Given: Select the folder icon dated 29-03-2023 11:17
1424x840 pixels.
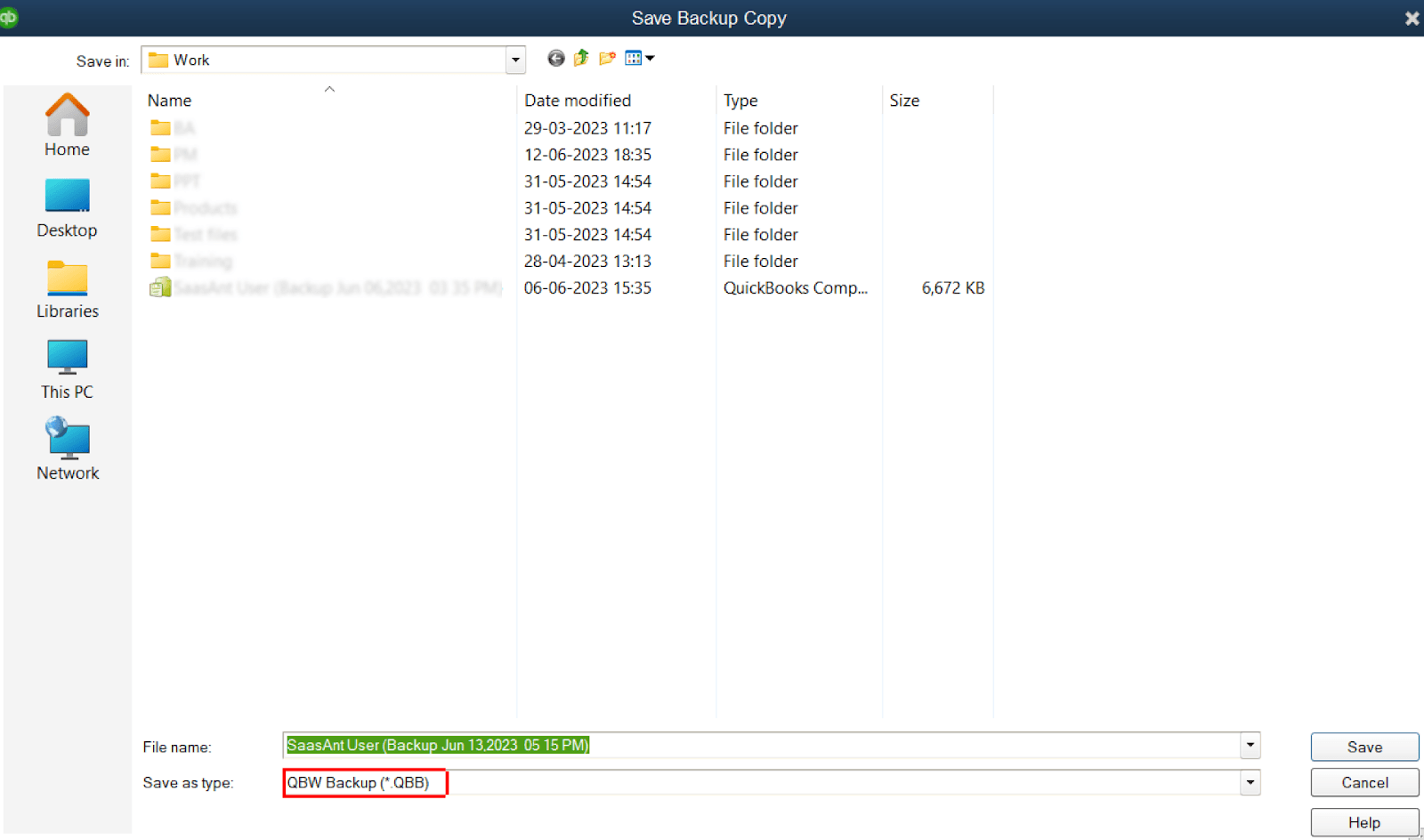Looking at the screenshot, I should coord(160,128).
